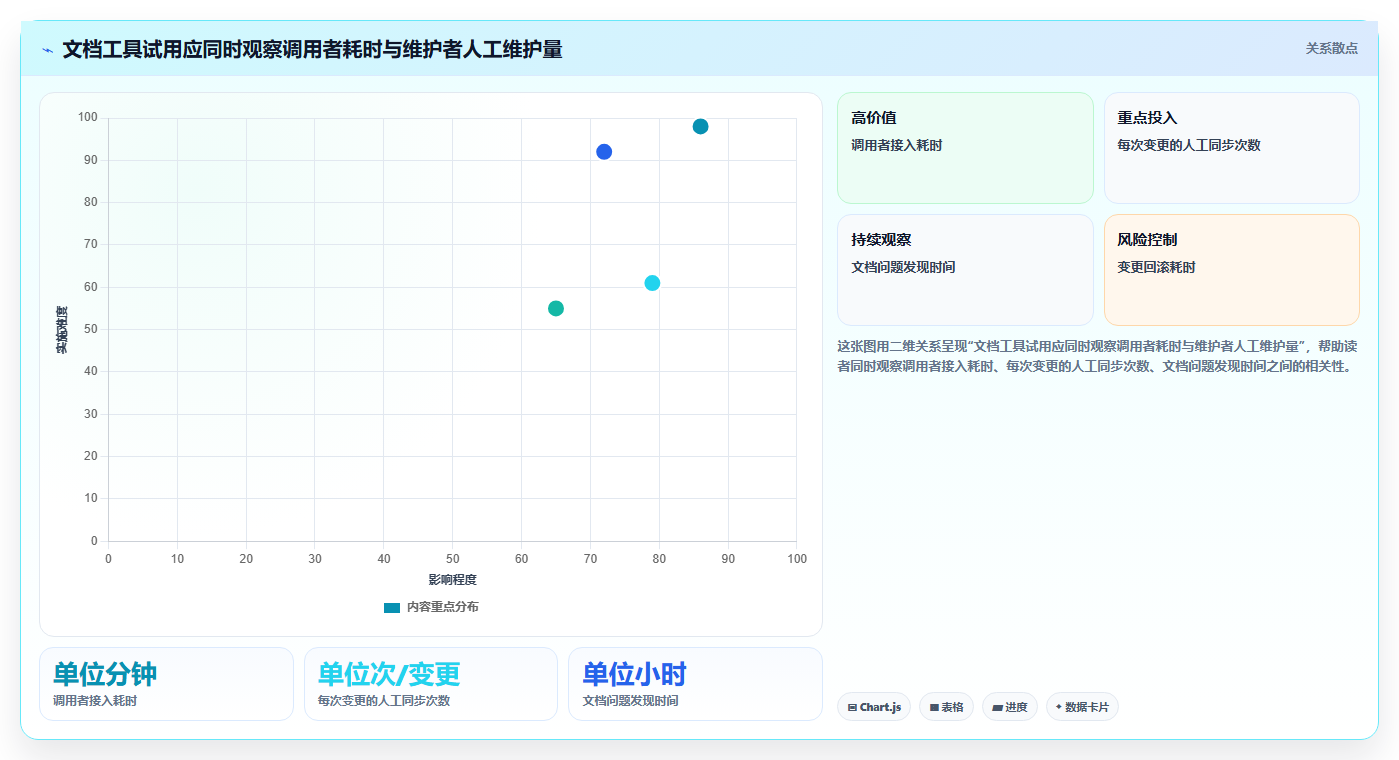Screen dimensions: 1399x760
Task: Open the 高价值 card
Action: [965, 148]
